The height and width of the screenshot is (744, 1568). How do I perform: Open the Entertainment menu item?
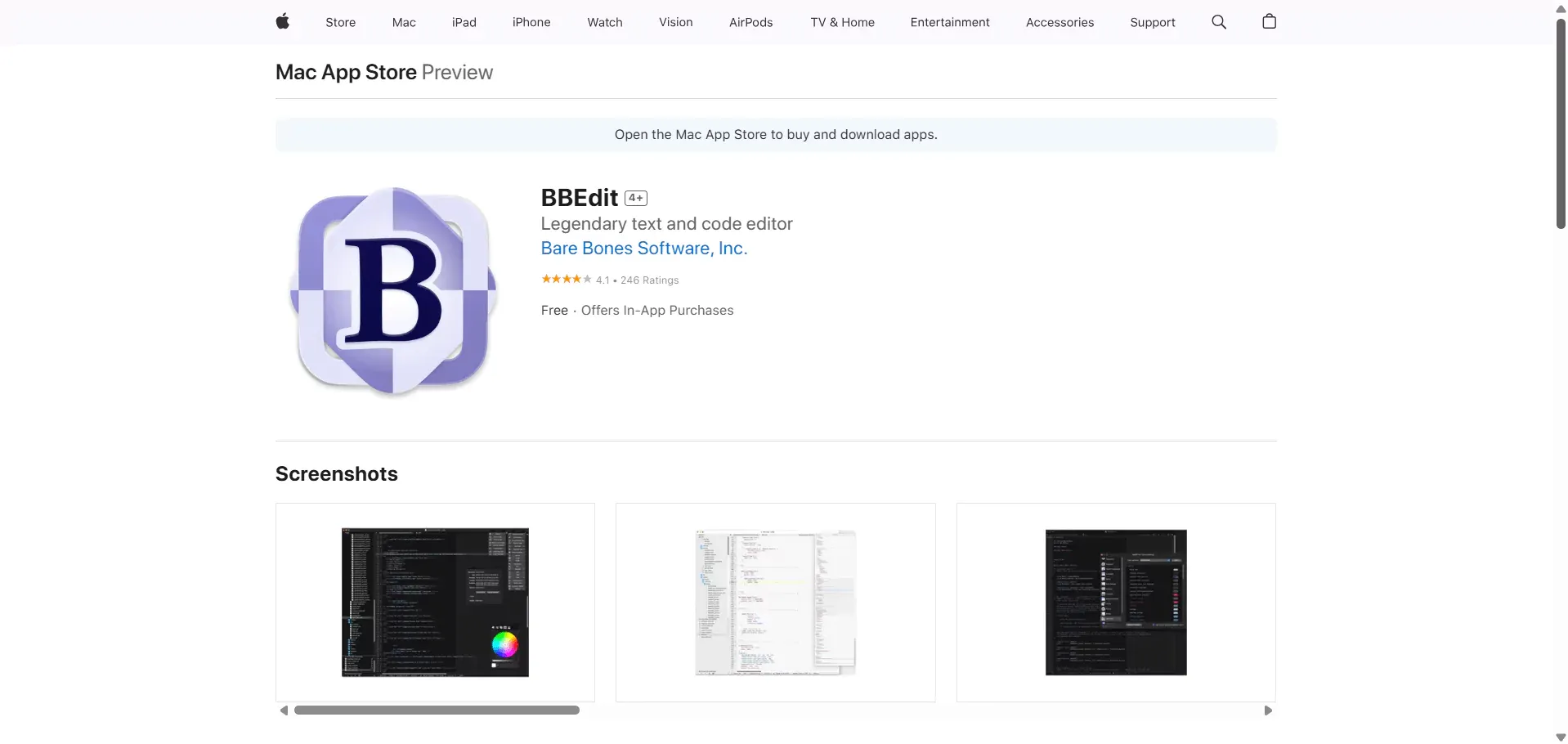[950, 22]
